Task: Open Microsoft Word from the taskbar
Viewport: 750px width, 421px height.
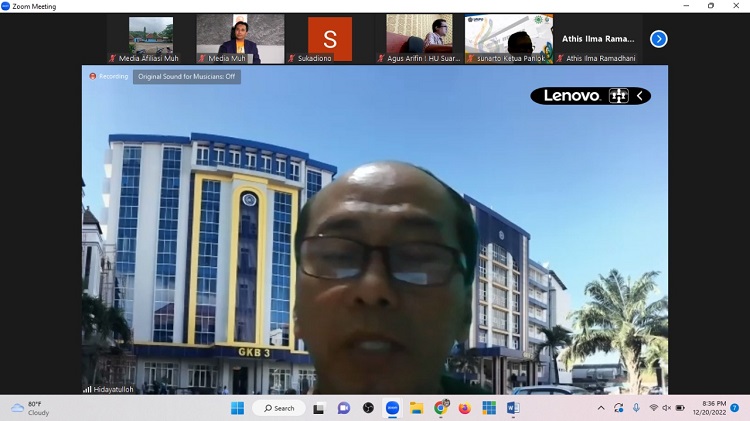Action: point(513,408)
